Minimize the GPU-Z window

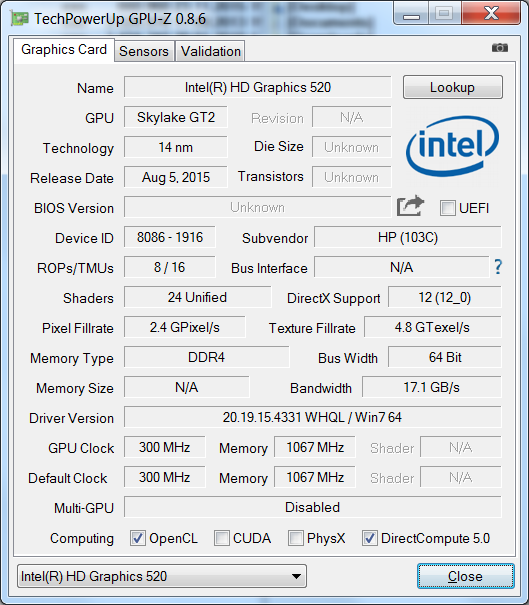click(411, 14)
